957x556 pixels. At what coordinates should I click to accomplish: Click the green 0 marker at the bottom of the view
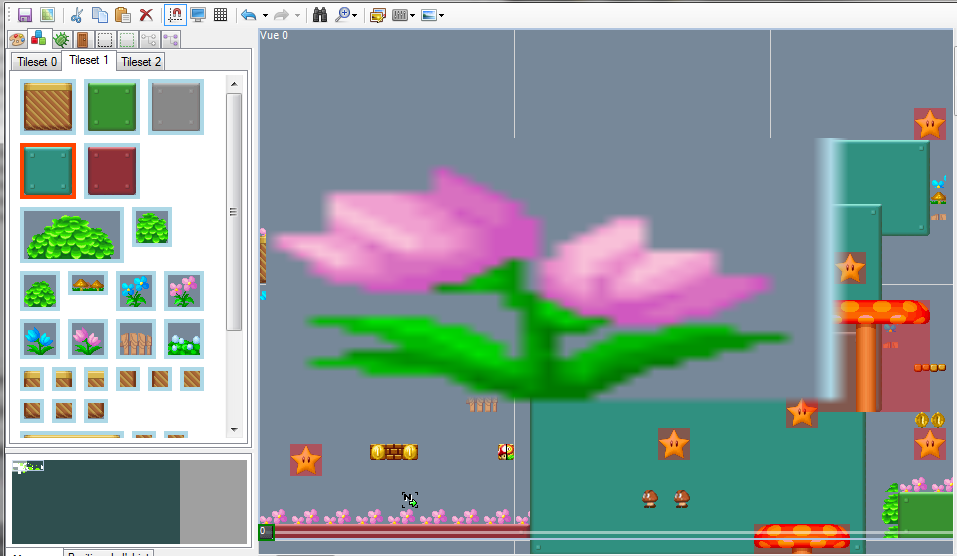coord(266,532)
